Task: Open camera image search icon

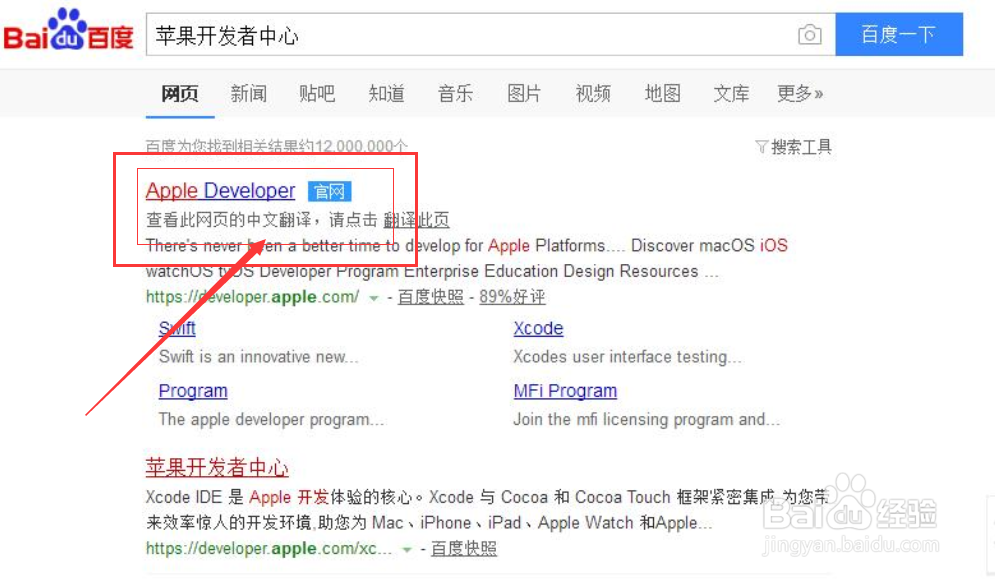Action: tap(809, 34)
